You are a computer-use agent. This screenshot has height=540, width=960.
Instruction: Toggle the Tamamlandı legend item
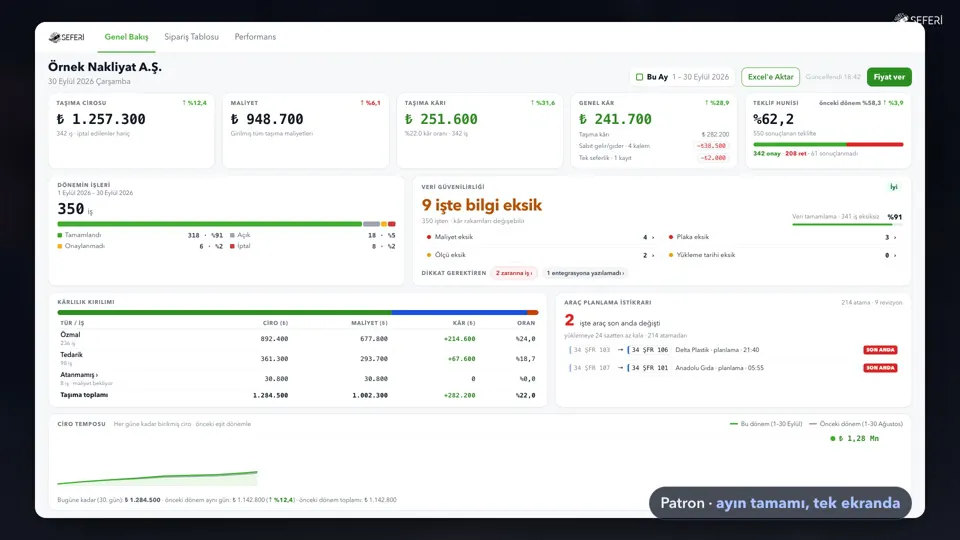[79, 235]
